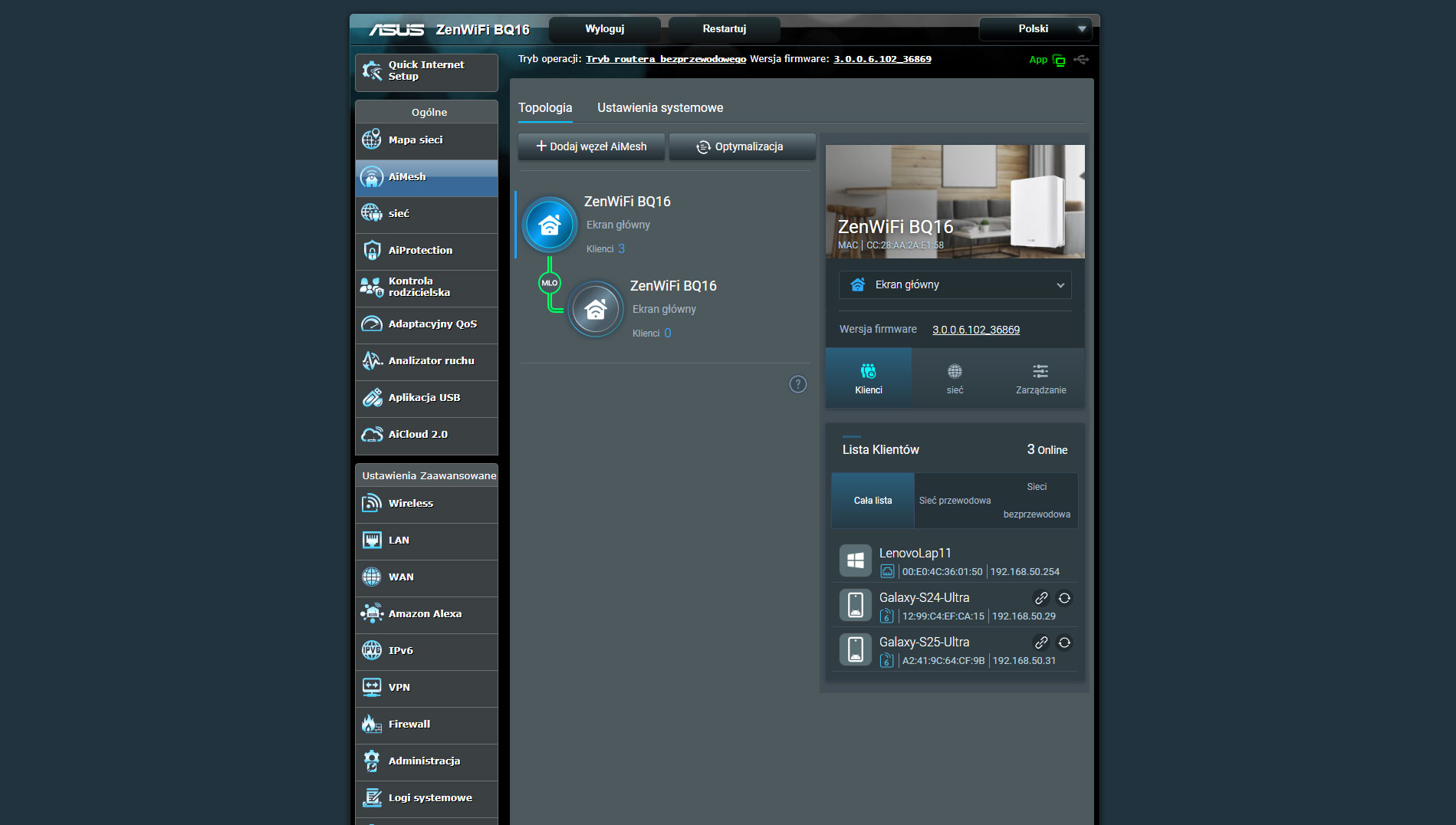This screenshot has width=1456, height=825.
Task: Click the second node Klienci count 0
Action: pyautogui.click(x=667, y=333)
